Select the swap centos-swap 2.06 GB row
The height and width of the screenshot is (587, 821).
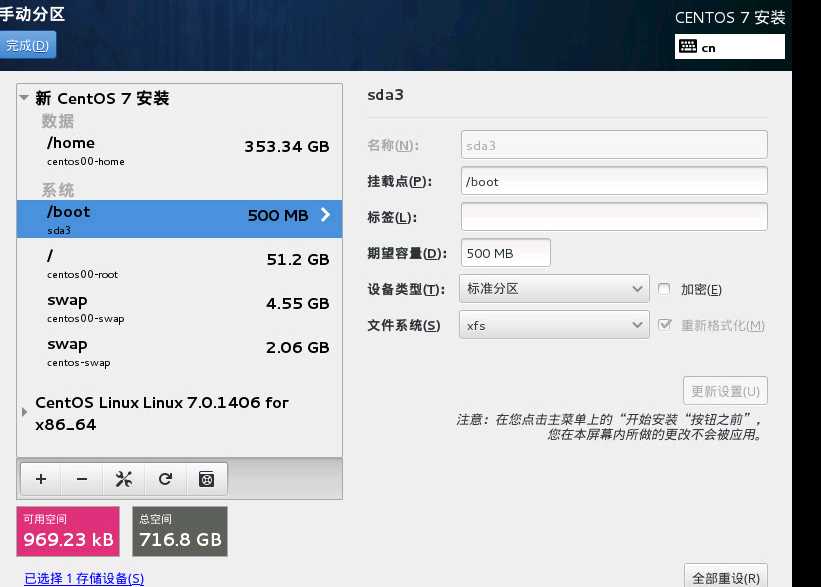(x=180, y=352)
